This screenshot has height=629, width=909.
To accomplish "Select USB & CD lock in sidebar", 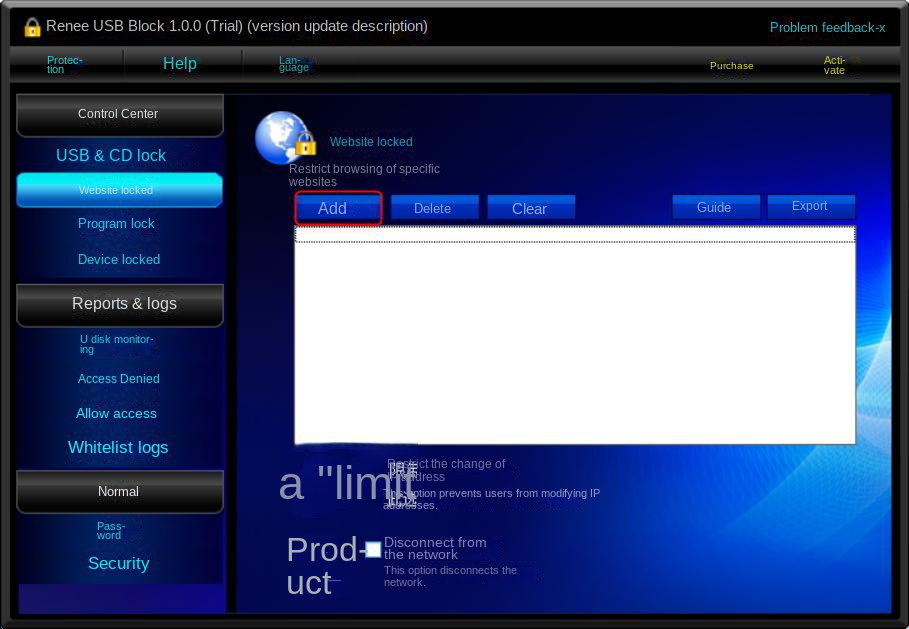I will (111, 156).
